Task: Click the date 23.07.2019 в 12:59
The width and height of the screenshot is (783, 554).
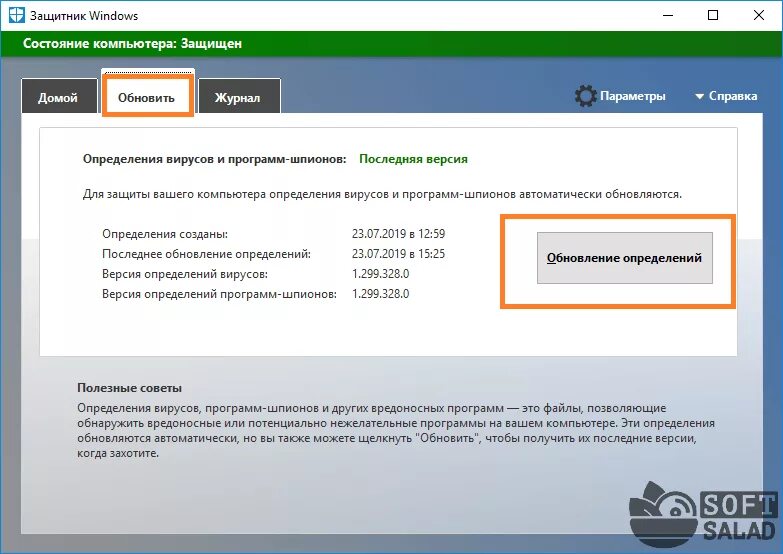Action: pos(398,234)
